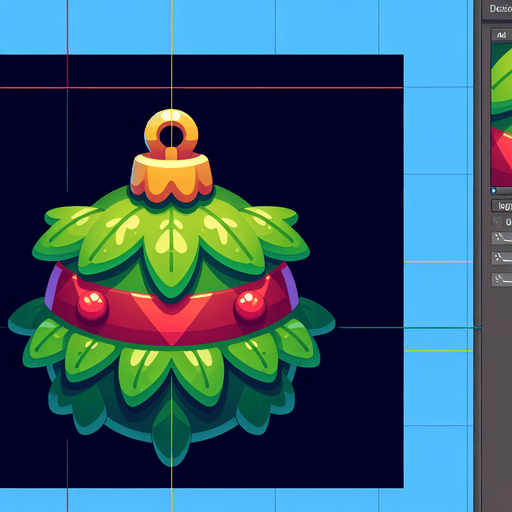Select the 'Ad' tab above the preview
Viewport: 512px width, 512px height.
502,35
